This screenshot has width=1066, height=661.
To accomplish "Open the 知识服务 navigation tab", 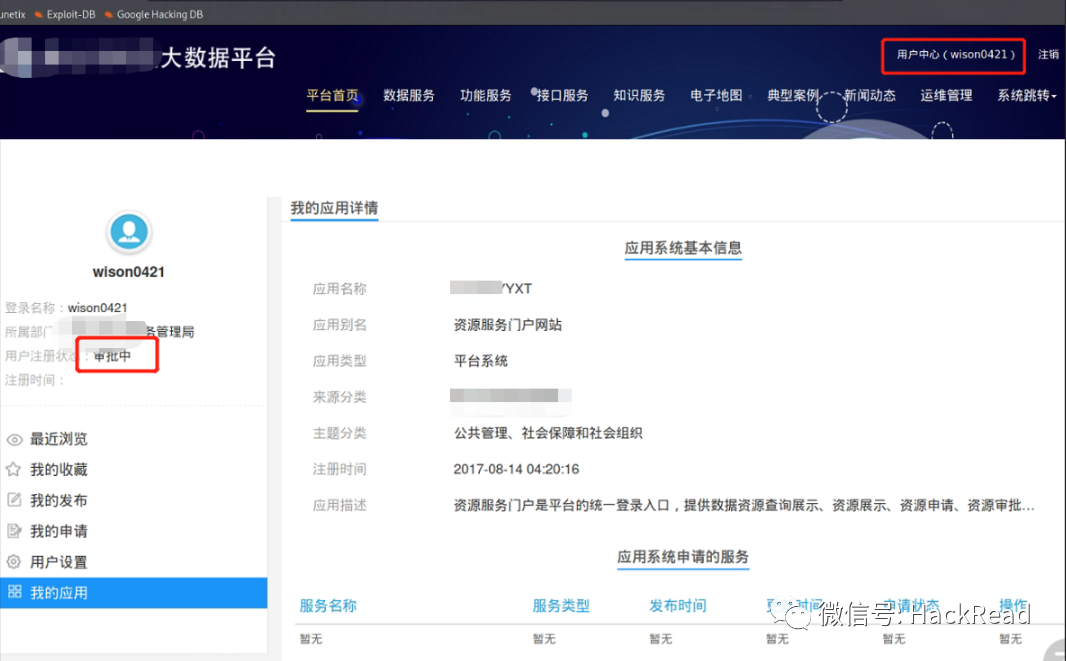I will [x=639, y=95].
